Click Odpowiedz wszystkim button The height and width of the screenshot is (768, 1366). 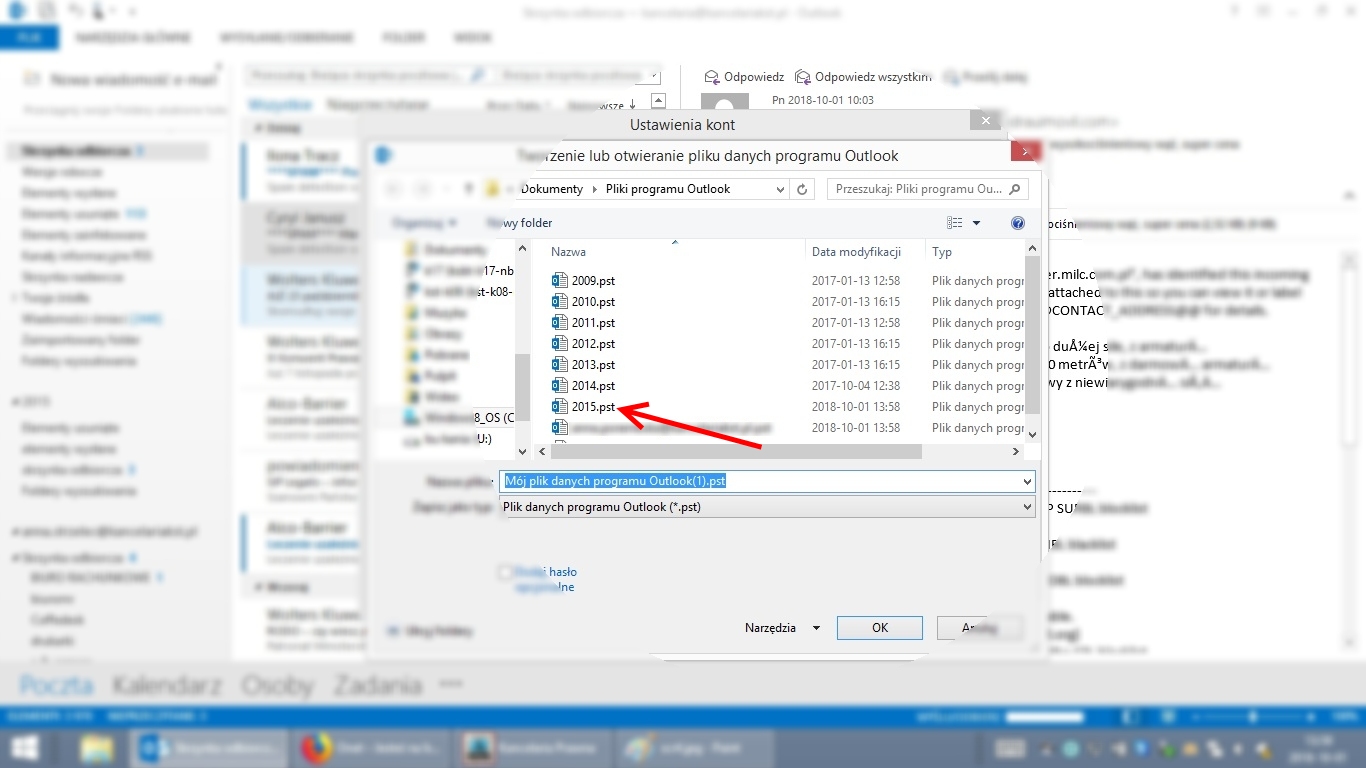tap(864, 77)
